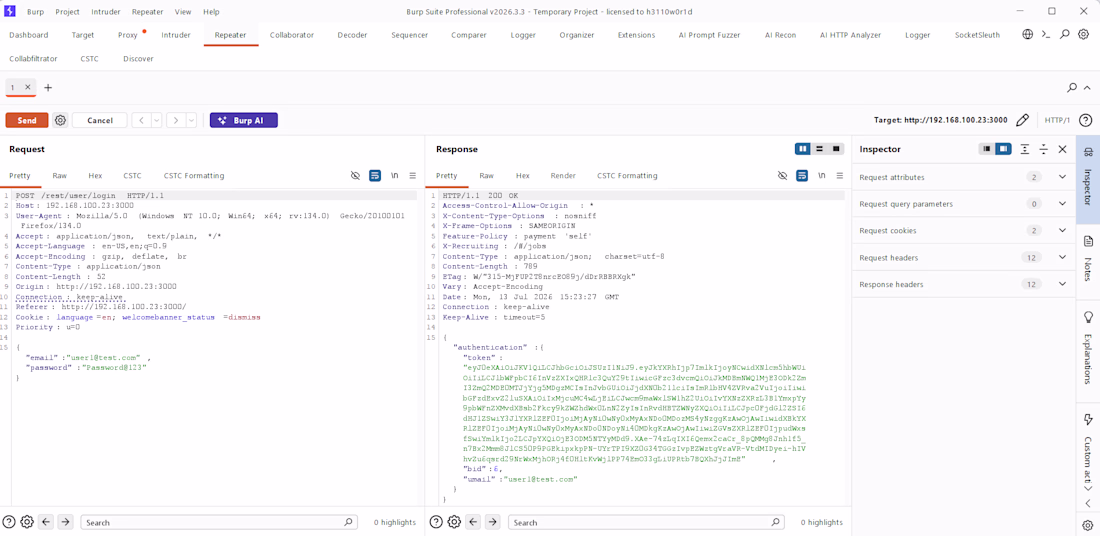Image resolution: width=1100 pixels, height=536 pixels.
Task: Open history back dropdown arrow
Action: pos(156,120)
